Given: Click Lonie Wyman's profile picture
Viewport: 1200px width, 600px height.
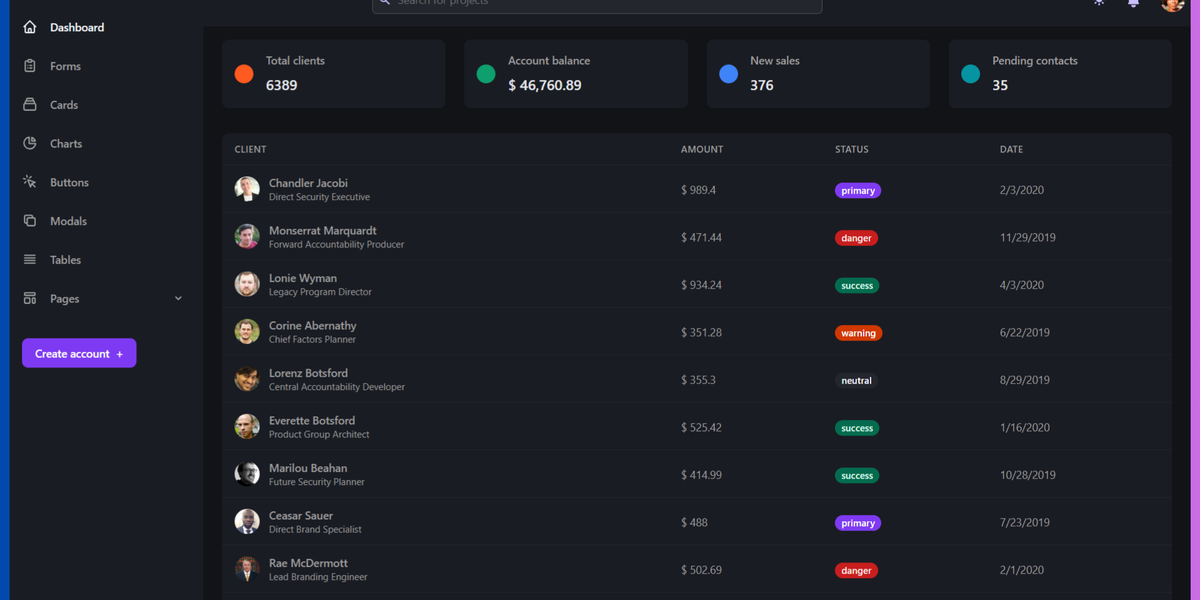Looking at the screenshot, I should 247,284.
